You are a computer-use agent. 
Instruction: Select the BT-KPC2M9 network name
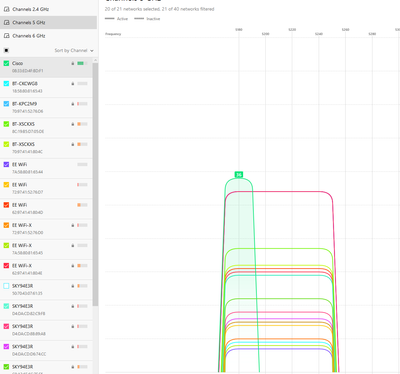tap(25, 104)
